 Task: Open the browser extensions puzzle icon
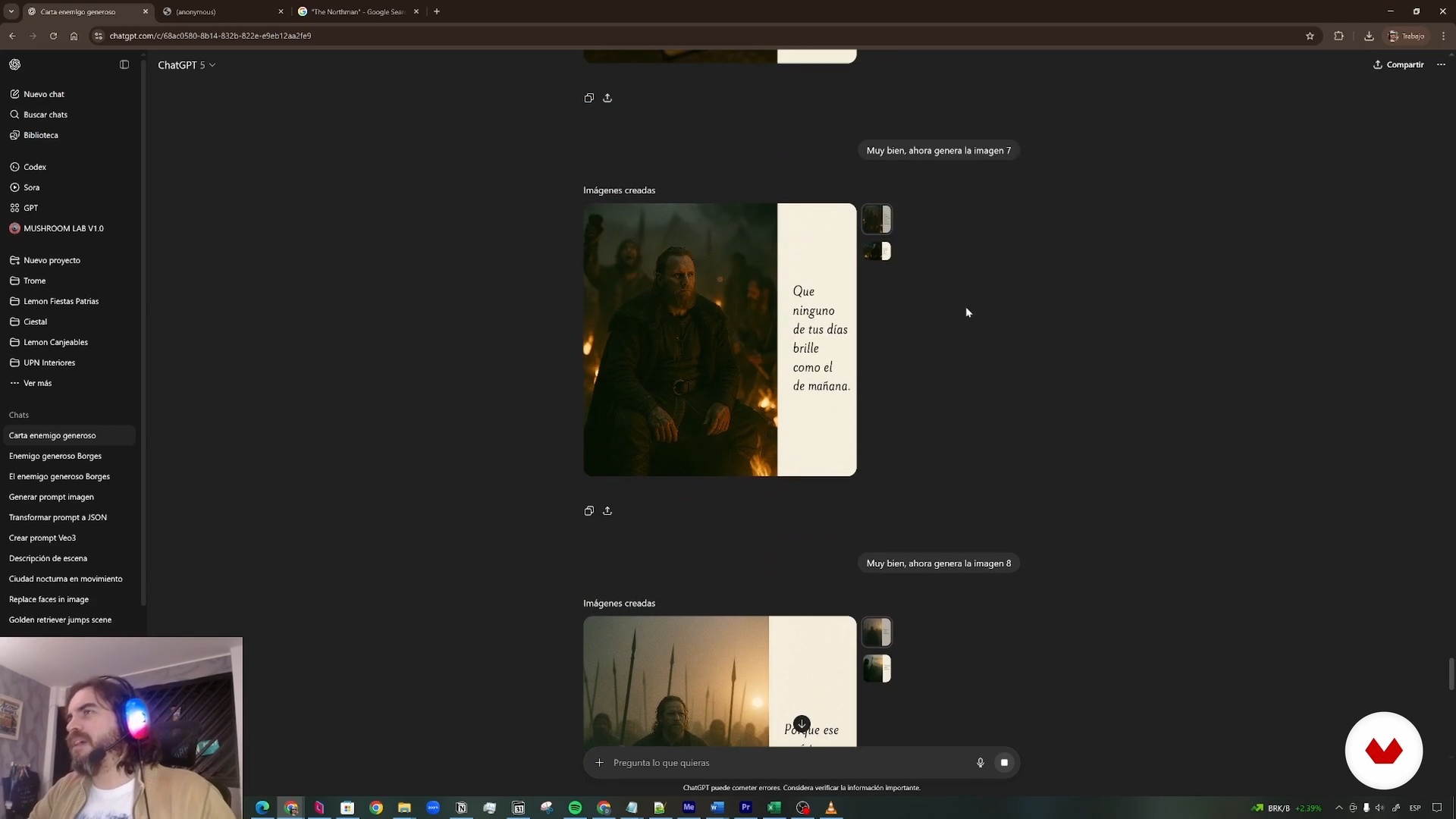pyautogui.click(x=1338, y=36)
